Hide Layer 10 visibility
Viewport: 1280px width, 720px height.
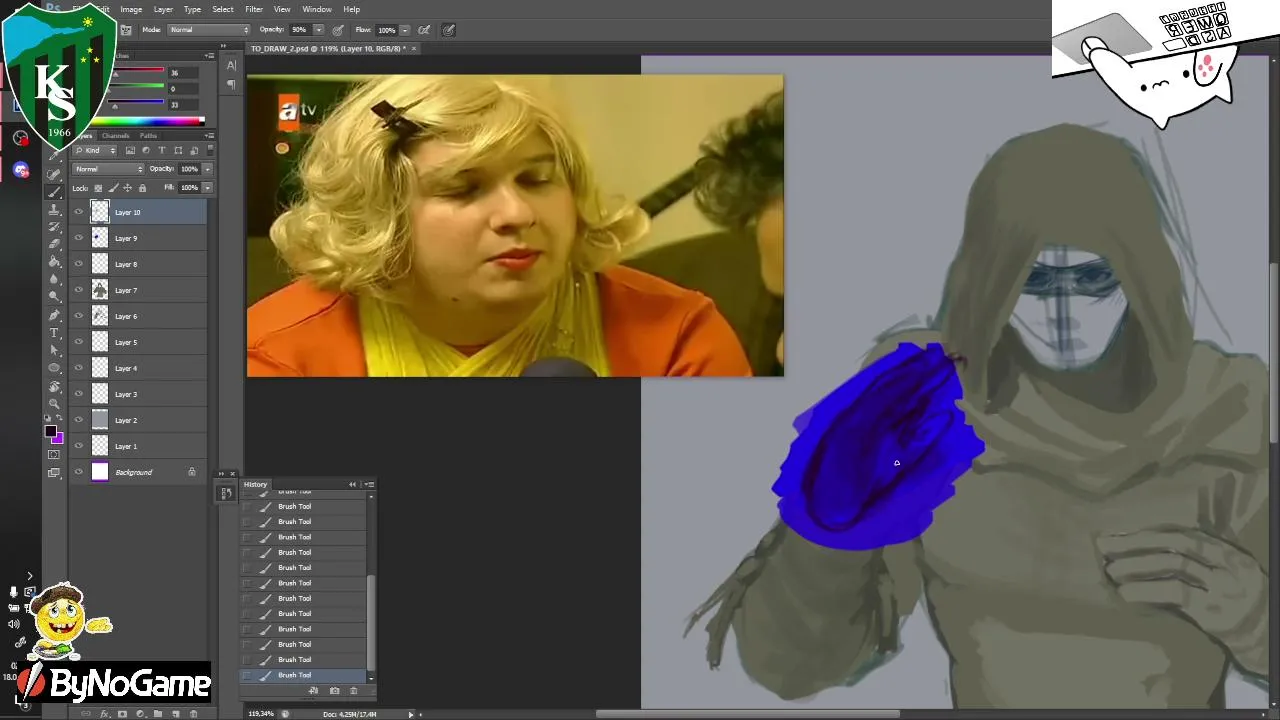[79, 212]
